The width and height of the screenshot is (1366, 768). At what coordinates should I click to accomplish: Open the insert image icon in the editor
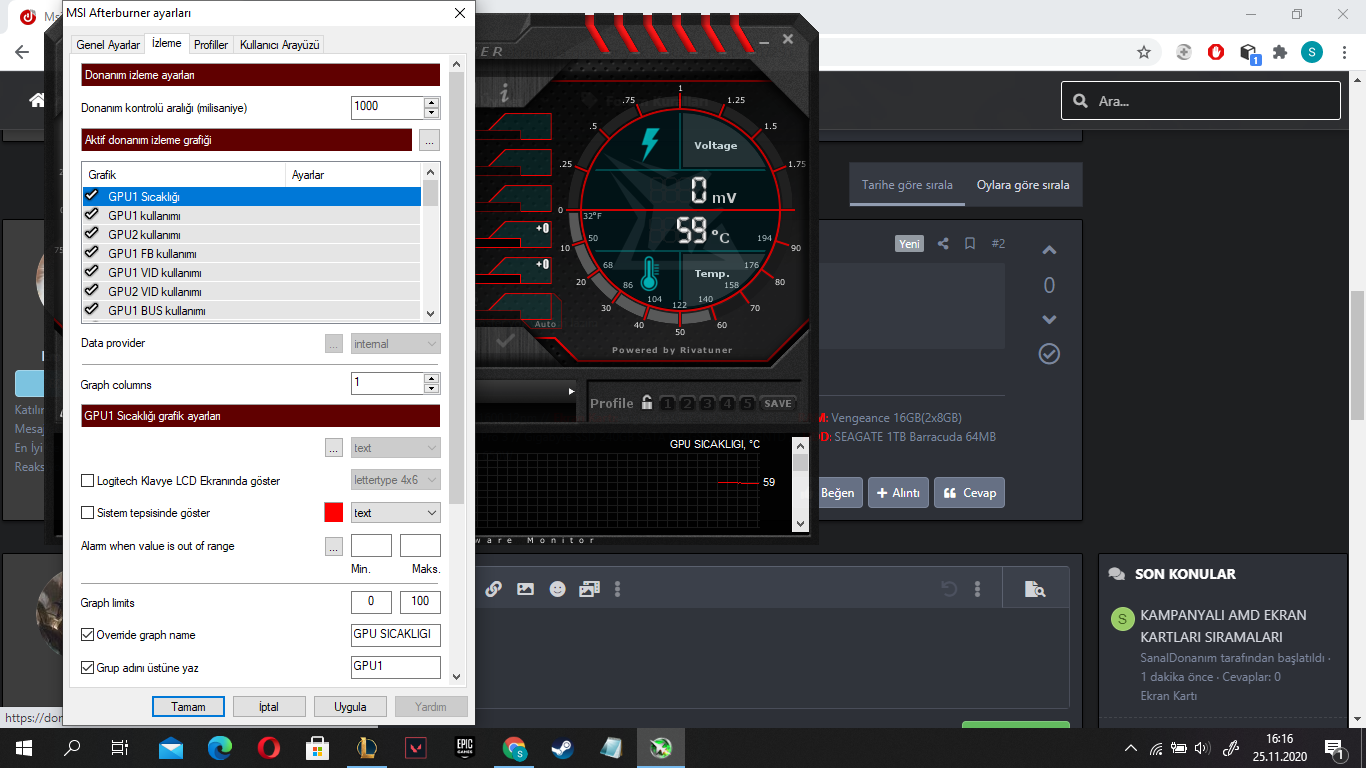tap(524, 588)
